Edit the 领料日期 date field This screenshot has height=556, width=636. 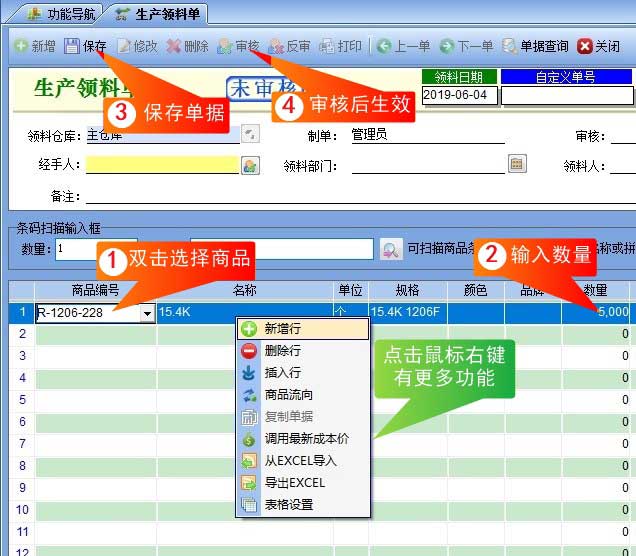tap(460, 95)
